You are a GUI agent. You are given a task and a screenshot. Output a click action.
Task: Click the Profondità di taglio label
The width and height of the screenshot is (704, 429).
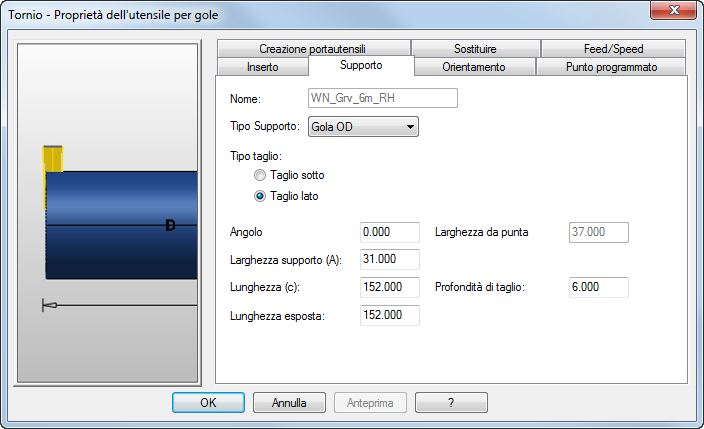[x=480, y=287]
